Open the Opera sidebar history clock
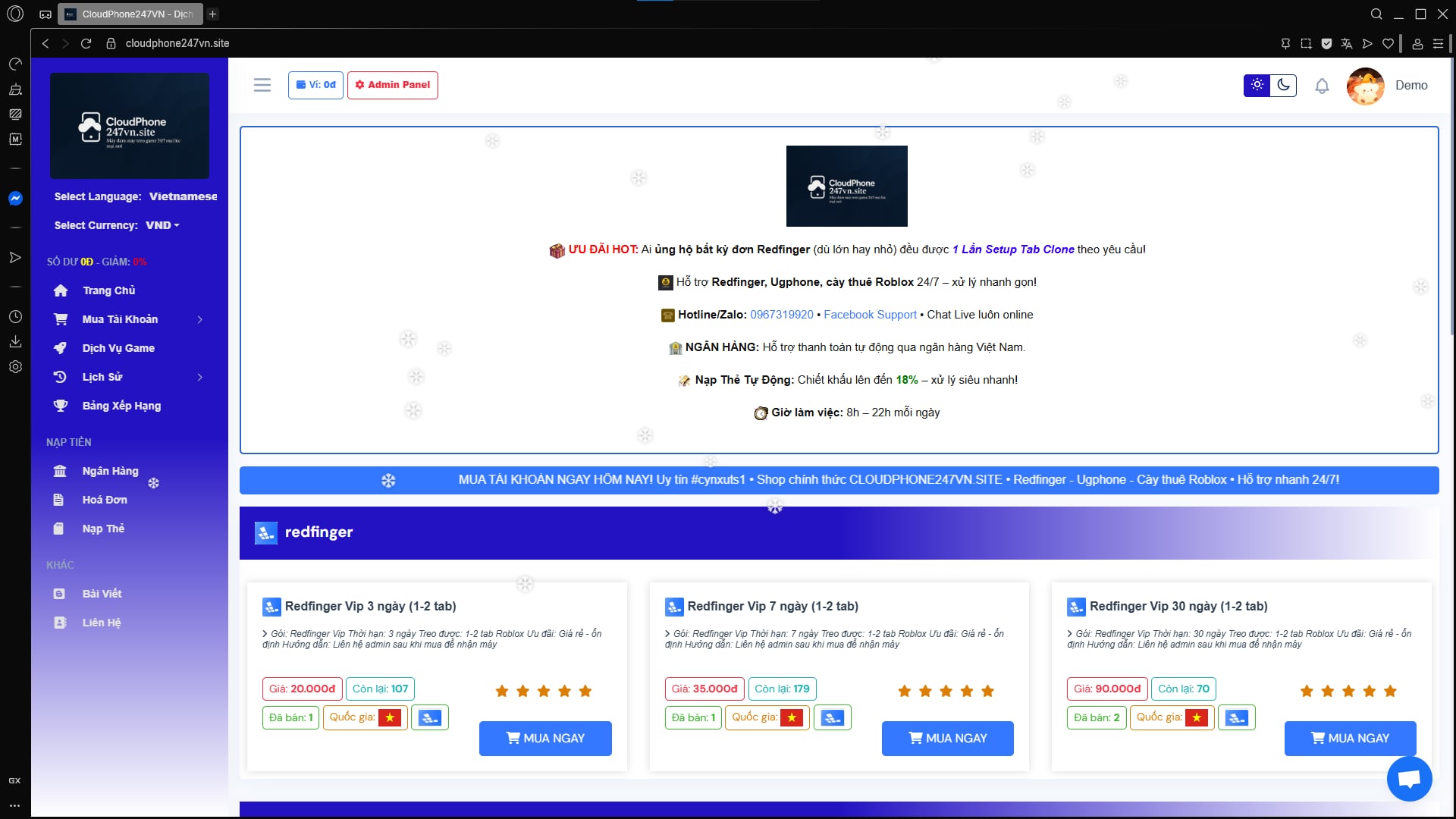The width and height of the screenshot is (1456, 819). pyautogui.click(x=15, y=317)
